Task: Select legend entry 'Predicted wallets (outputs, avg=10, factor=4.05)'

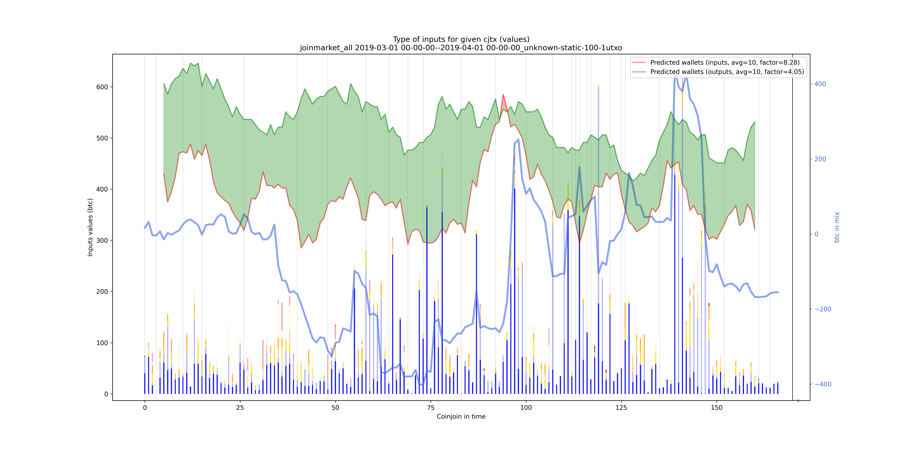Action: click(727, 71)
